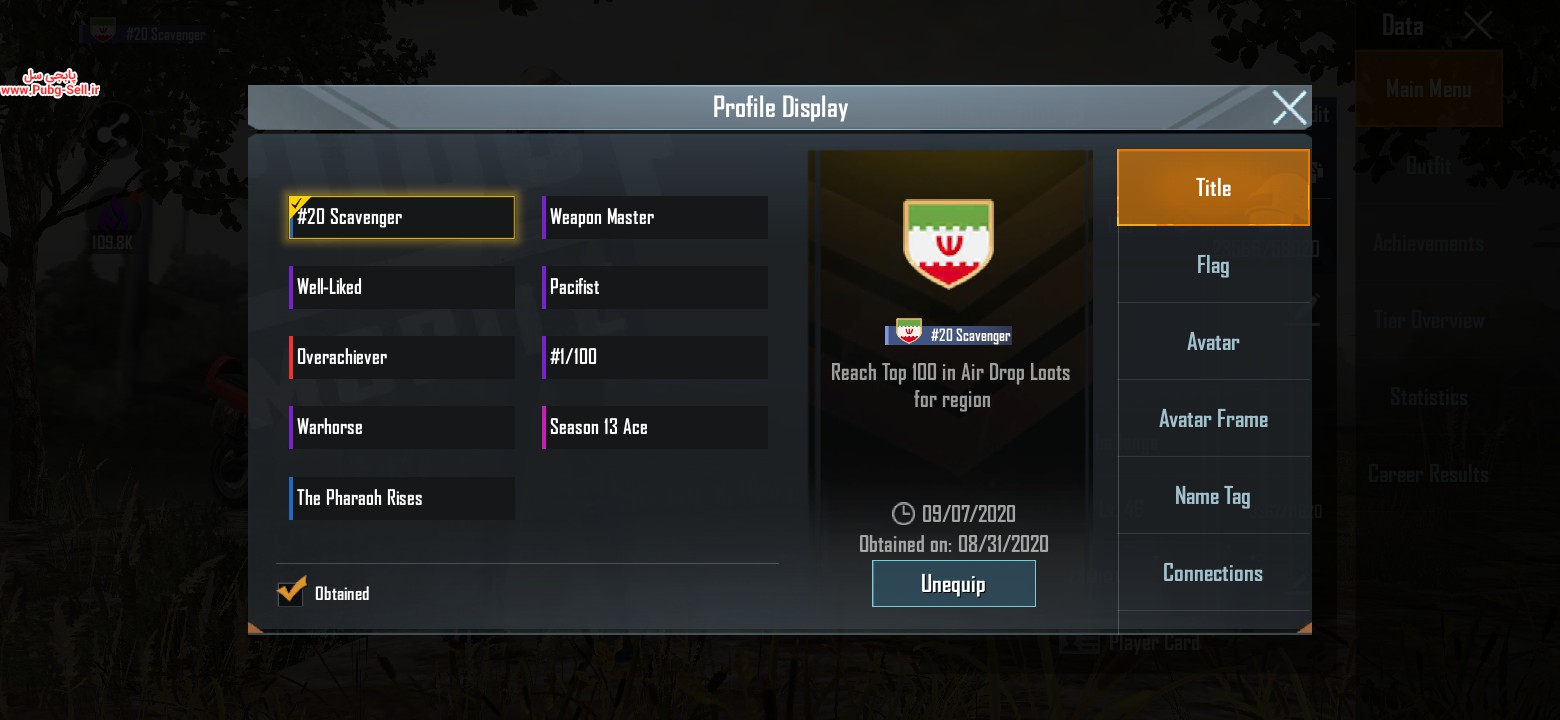
Task: Switch to the Flag tab
Action: (1213, 265)
